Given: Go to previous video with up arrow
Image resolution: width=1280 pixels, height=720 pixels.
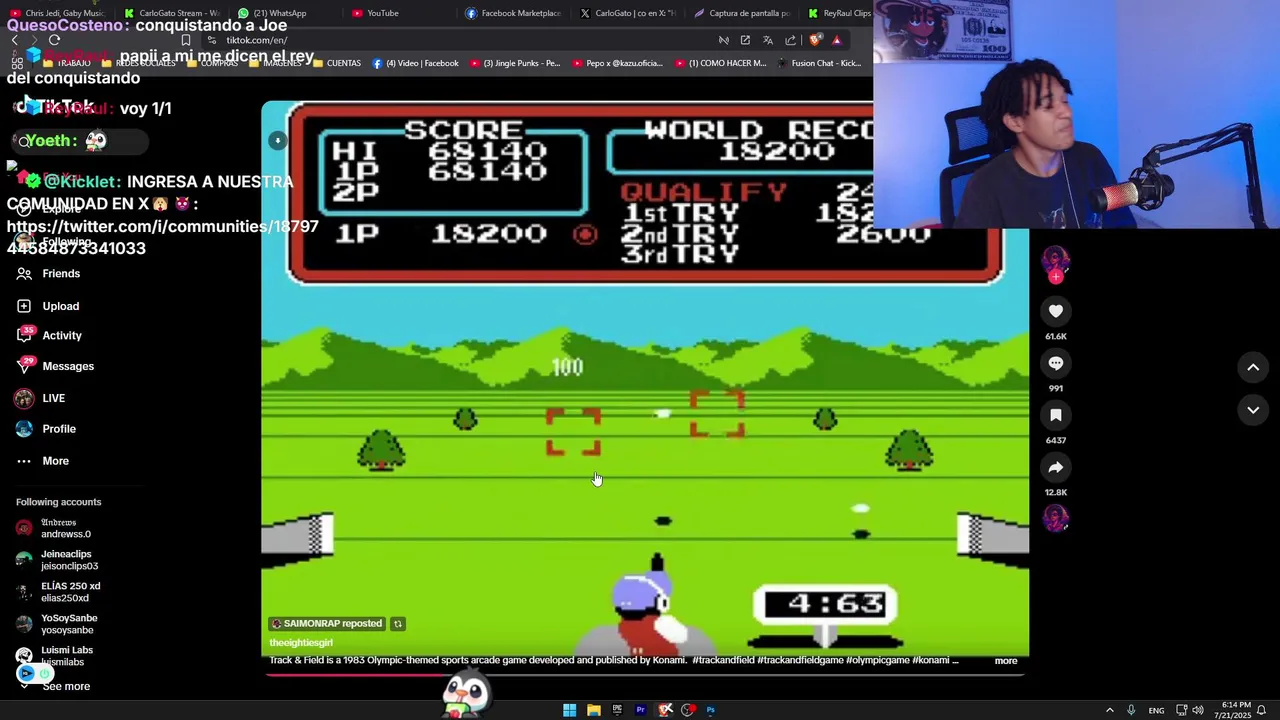Looking at the screenshot, I should pyautogui.click(x=1253, y=367).
